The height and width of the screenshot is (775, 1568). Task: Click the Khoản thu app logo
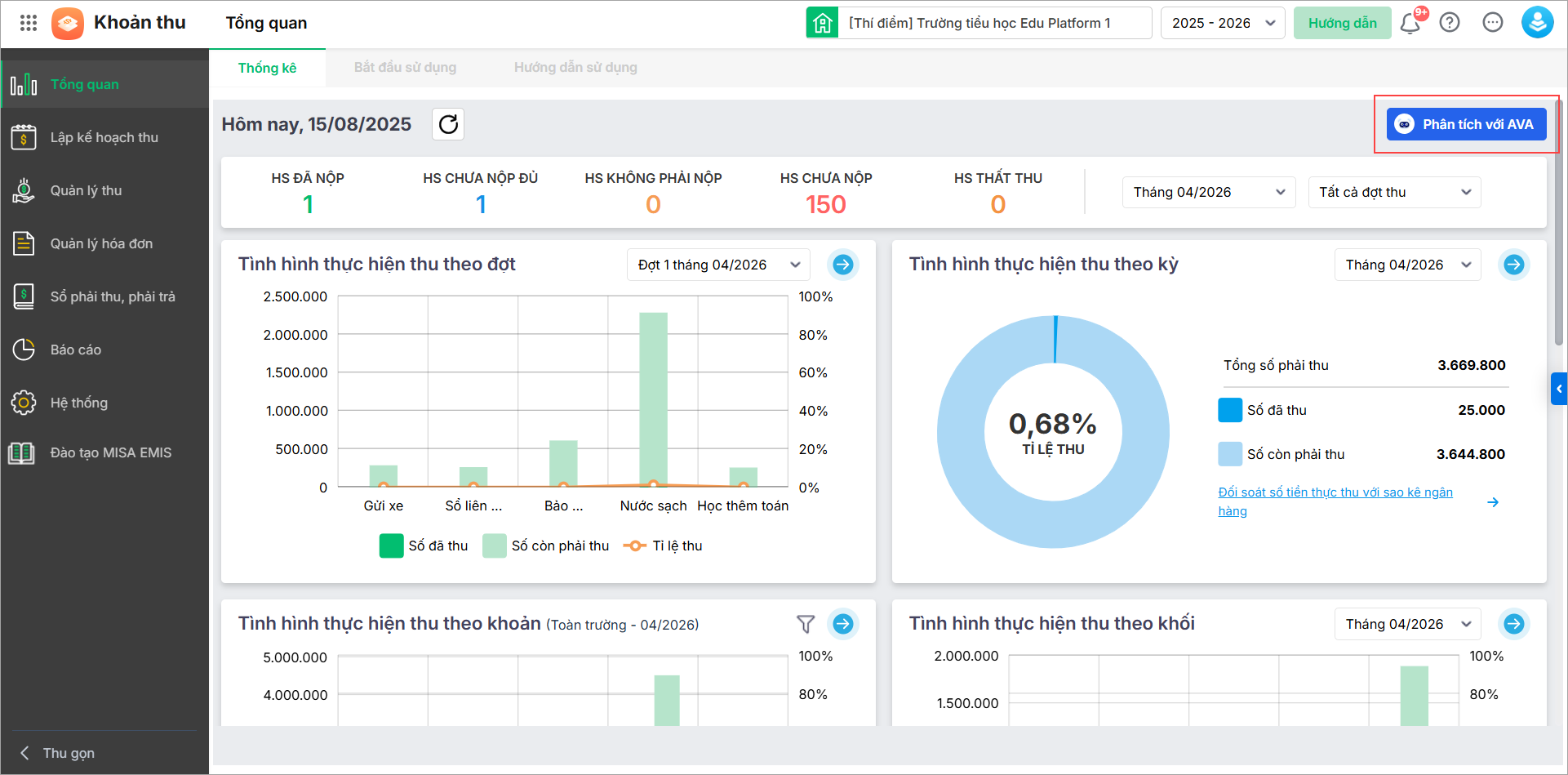[x=68, y=23]
